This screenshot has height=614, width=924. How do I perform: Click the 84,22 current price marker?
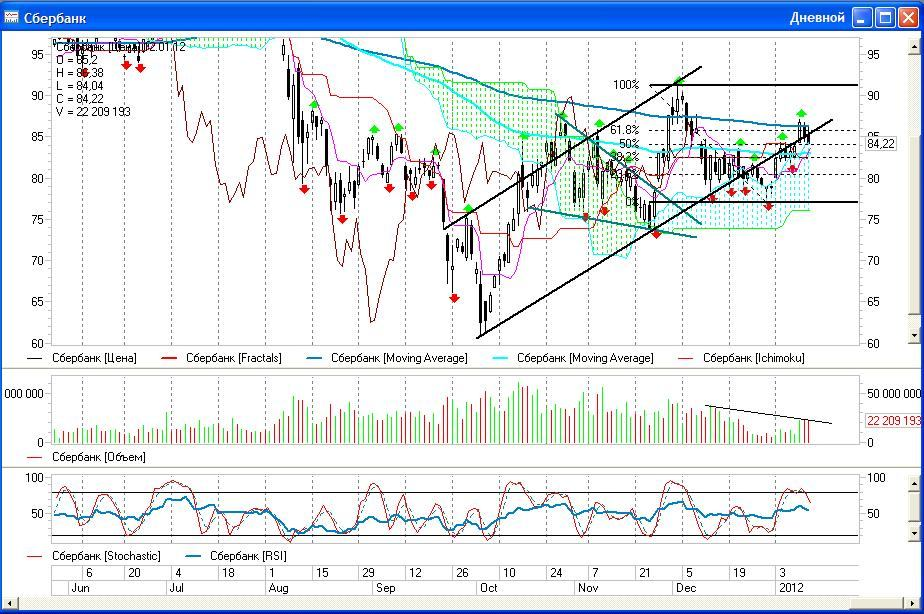(880, 143)
